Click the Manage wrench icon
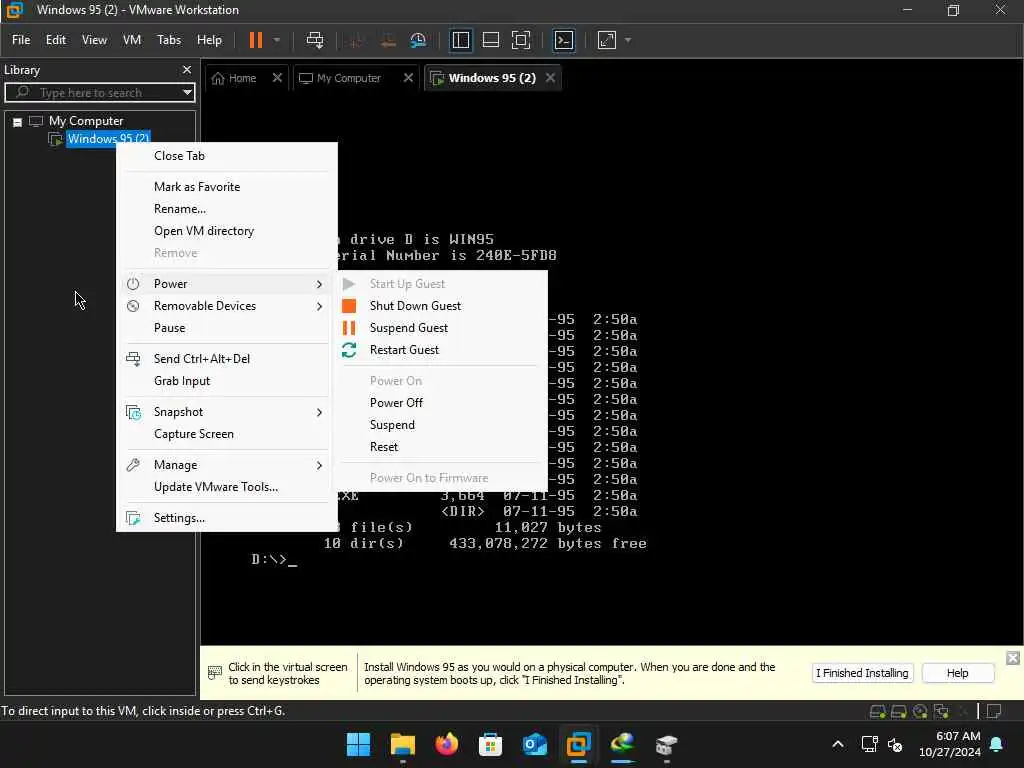The width and height of the screenshot is (1024, 768). 133,465
